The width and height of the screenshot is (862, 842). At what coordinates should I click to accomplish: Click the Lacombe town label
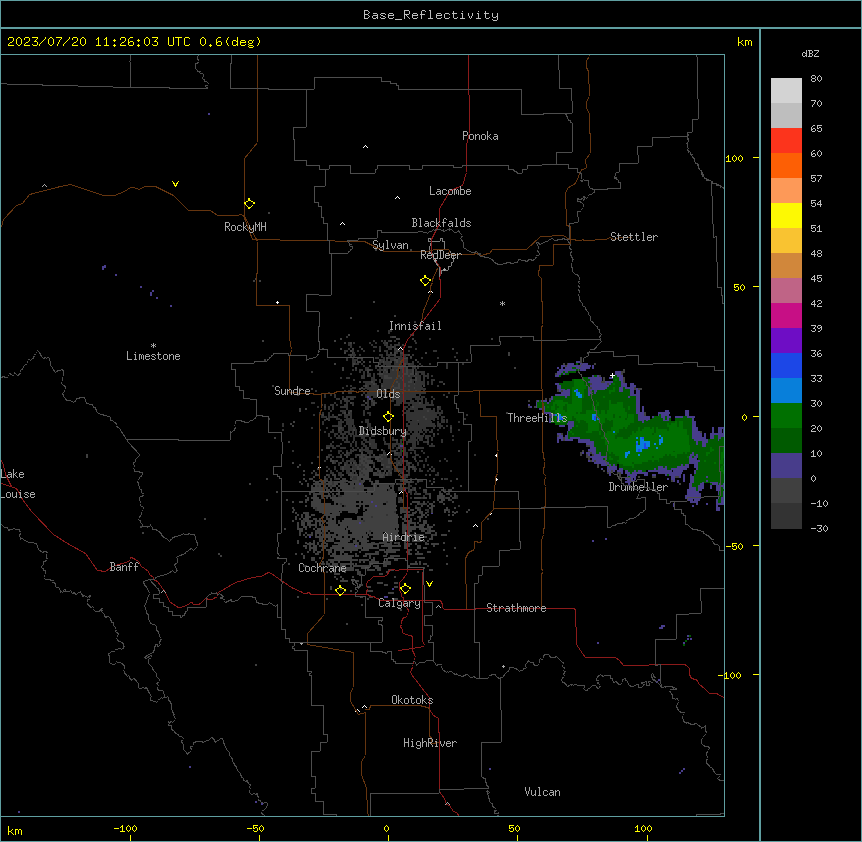point(450,191)
